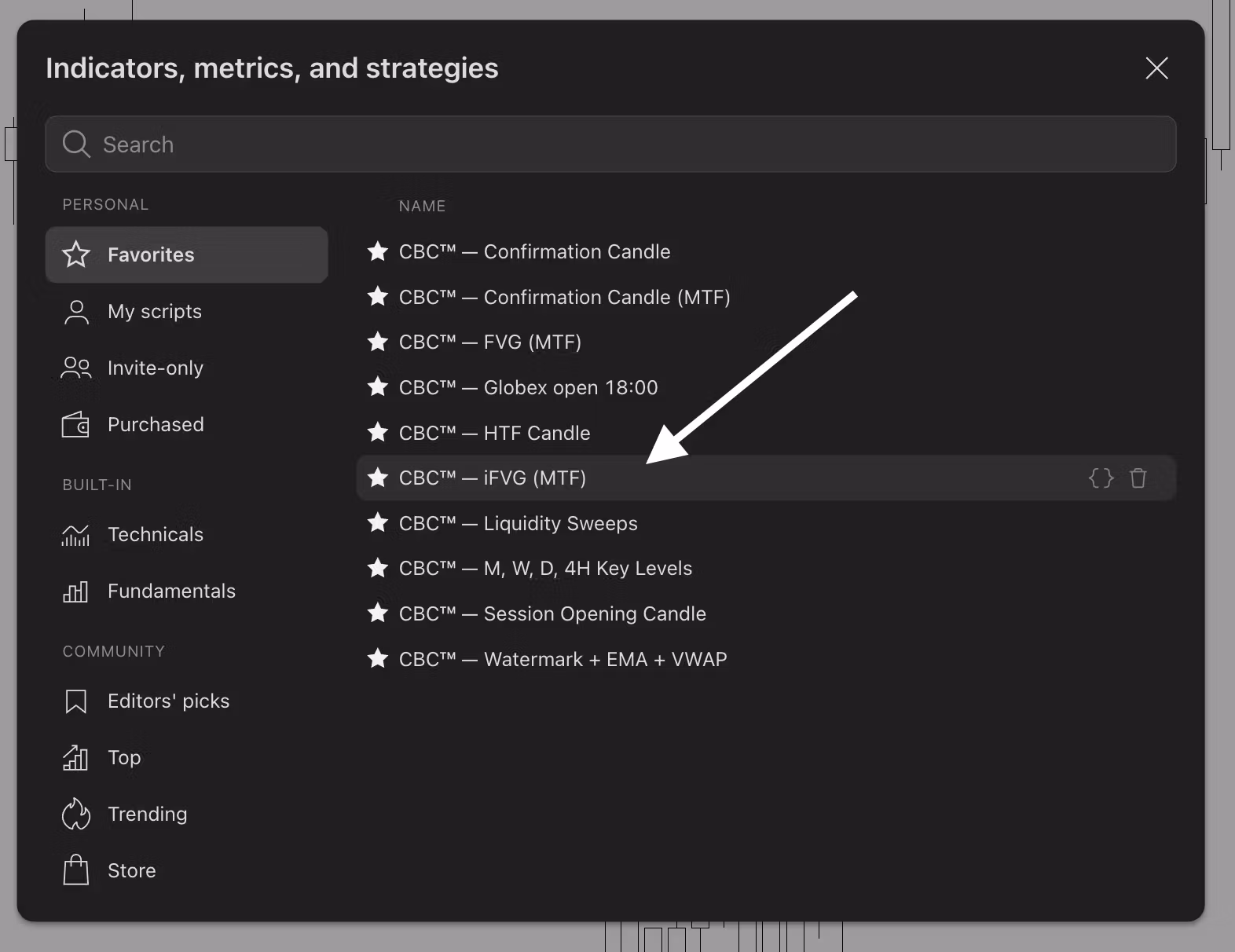This screenshot has width=1235, height=952.
Task: Open the Favorites category
Action: click(x=186, y=254)
